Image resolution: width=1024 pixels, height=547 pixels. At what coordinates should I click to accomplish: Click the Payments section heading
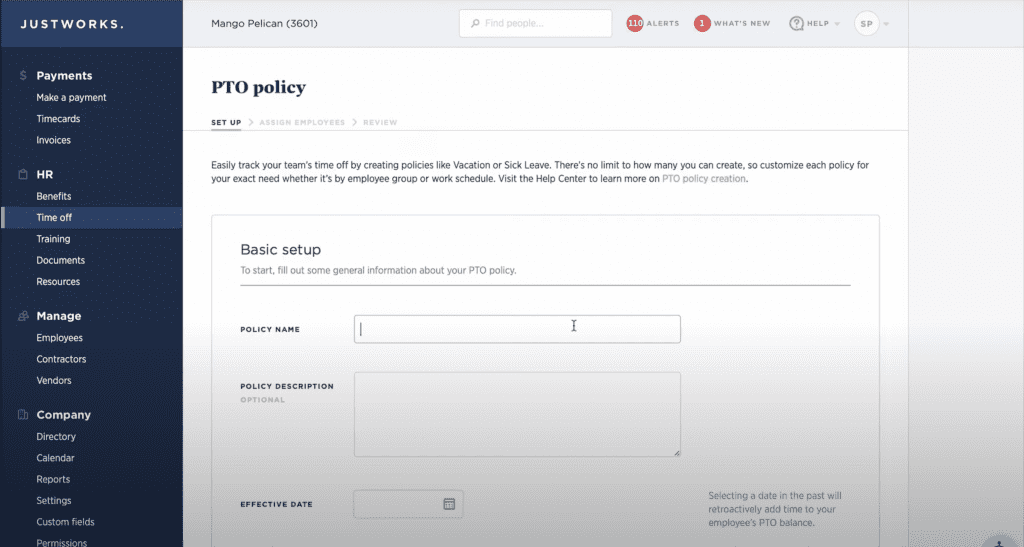click(64, 76)
